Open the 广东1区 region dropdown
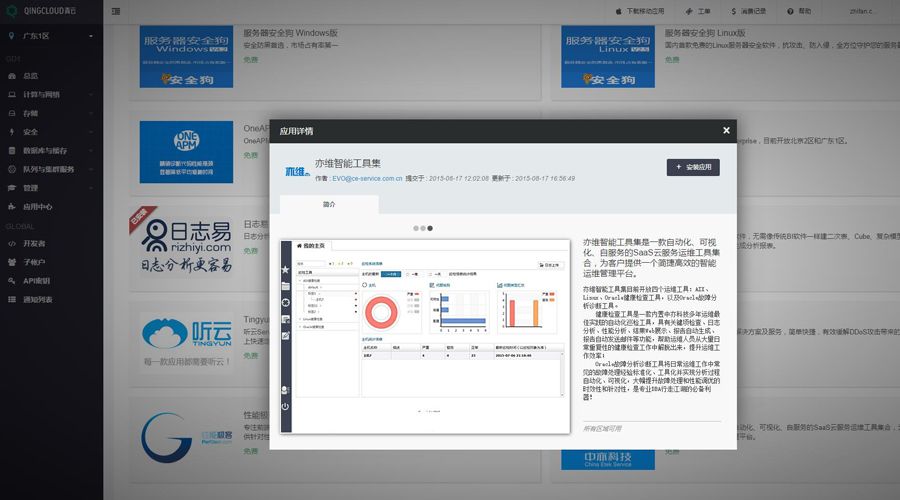 pos(50,35)
